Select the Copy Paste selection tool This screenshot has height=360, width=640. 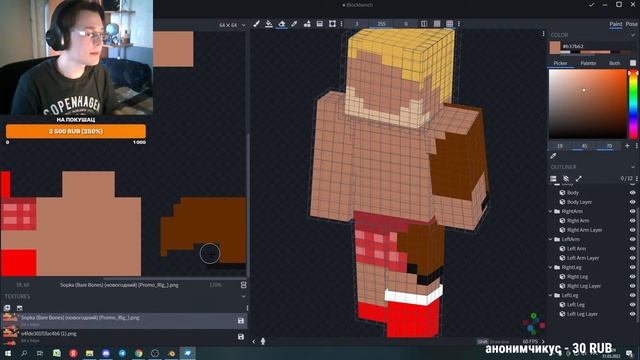click(x=332, y=24)
